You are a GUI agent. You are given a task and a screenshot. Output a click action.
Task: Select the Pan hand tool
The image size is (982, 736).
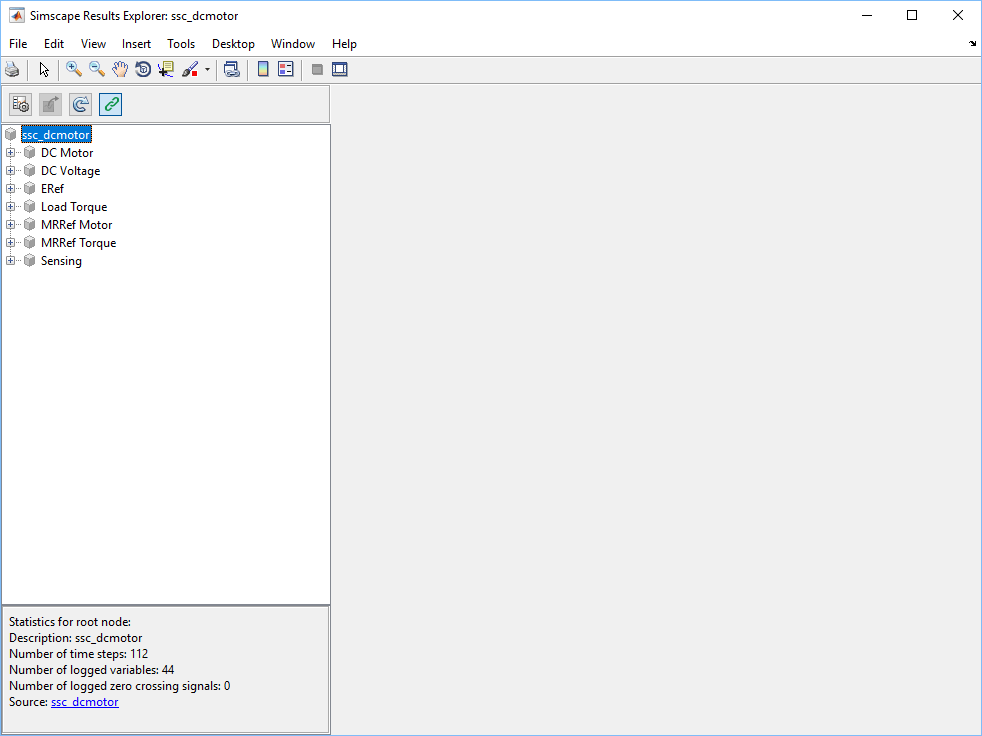[120, 70]
